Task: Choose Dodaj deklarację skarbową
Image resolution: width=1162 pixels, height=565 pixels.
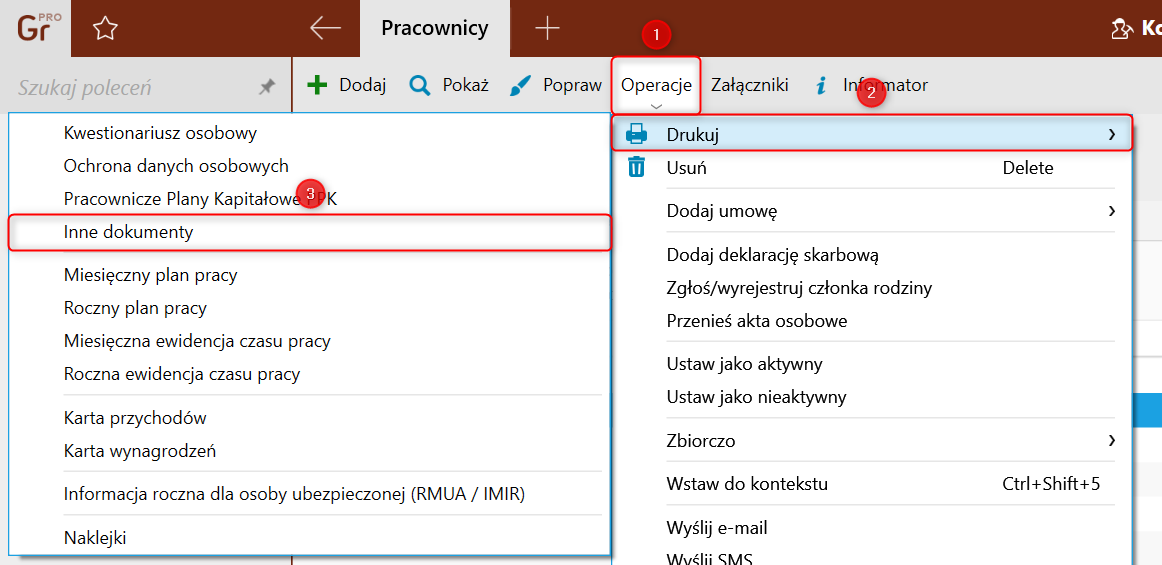Action: [x=872, y=255]
